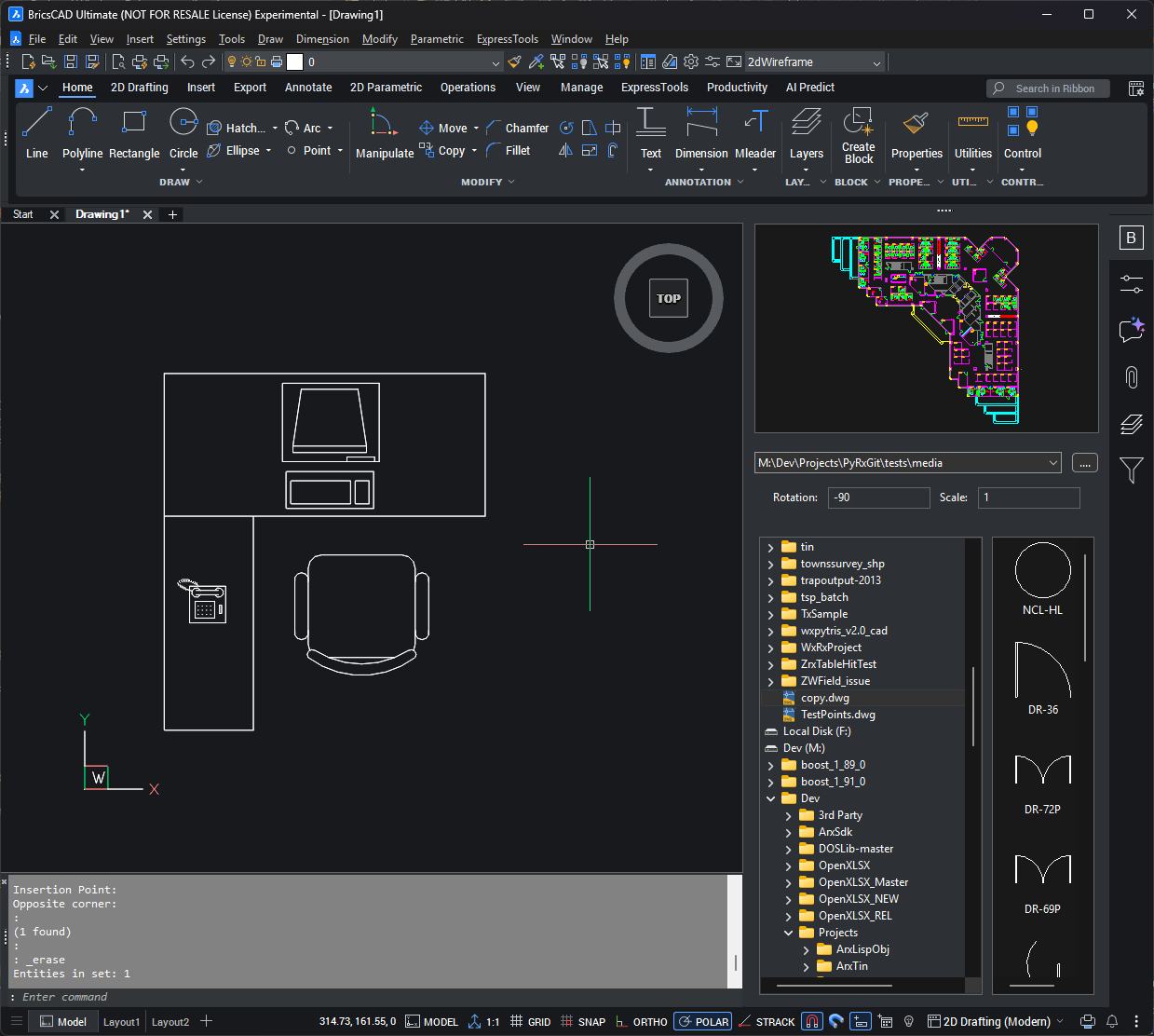Disable POLAR tracking in status bar
The height and width of the screenshot is (1036, 1154).
click(703, 1022)
